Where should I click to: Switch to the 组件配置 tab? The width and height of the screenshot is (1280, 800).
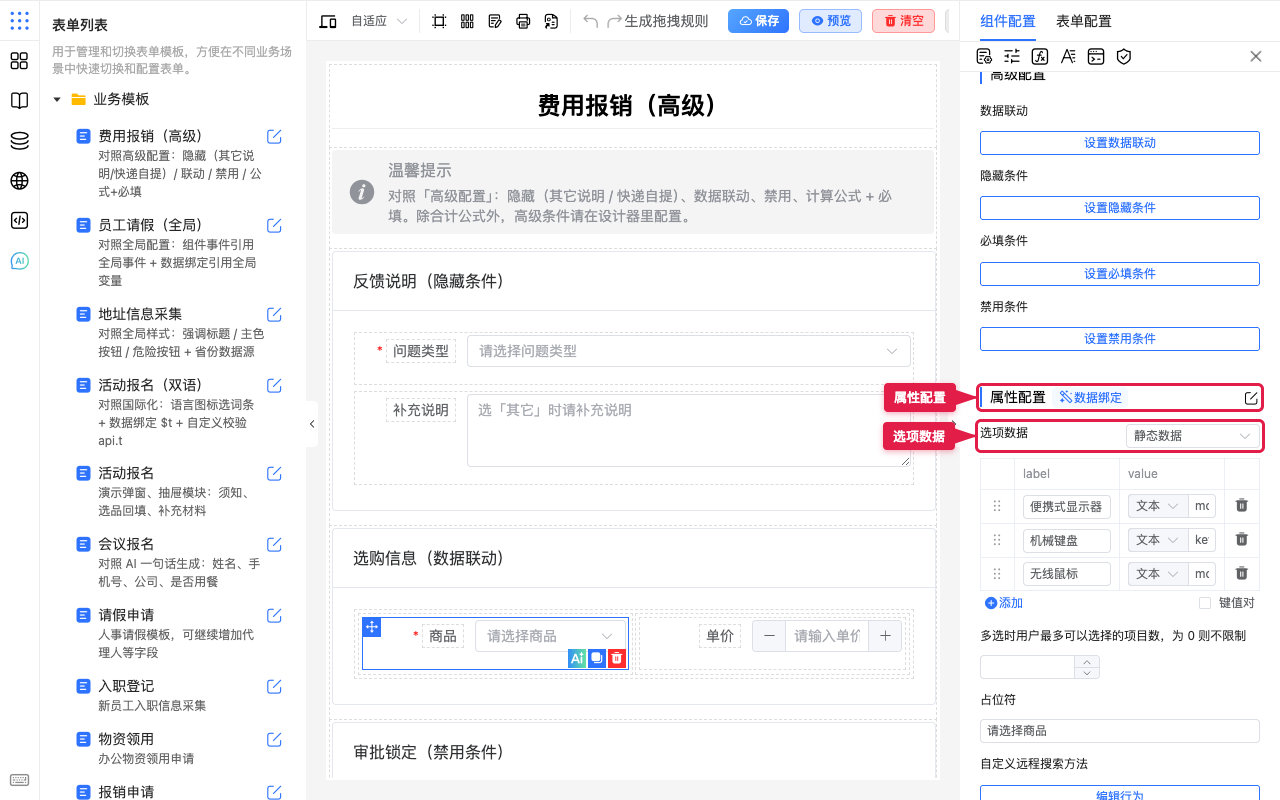[1008, 21]
